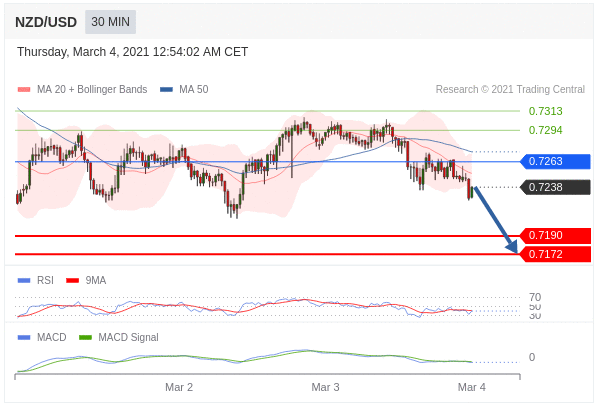597x405 pixels.
Task: Select the 0.7263 pivot price tag
Action: pos(555,161)
